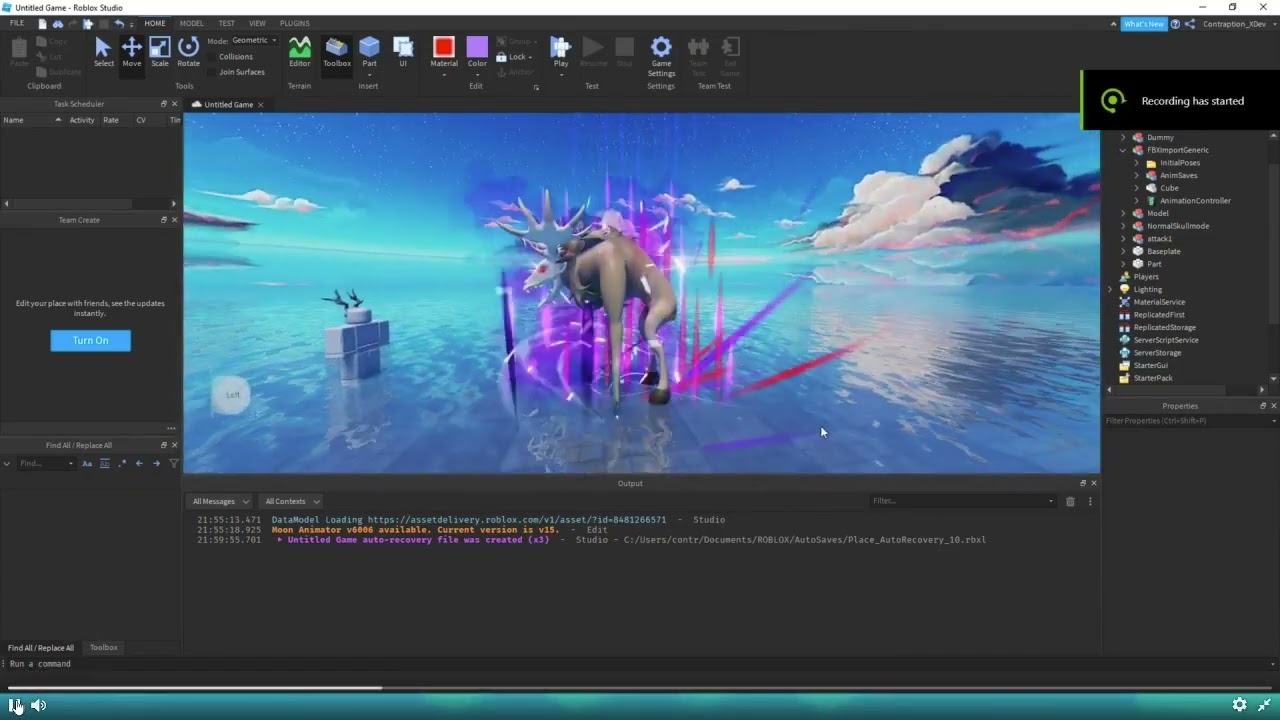
Task: Mute the video player volume
Action: pos(38,705)
